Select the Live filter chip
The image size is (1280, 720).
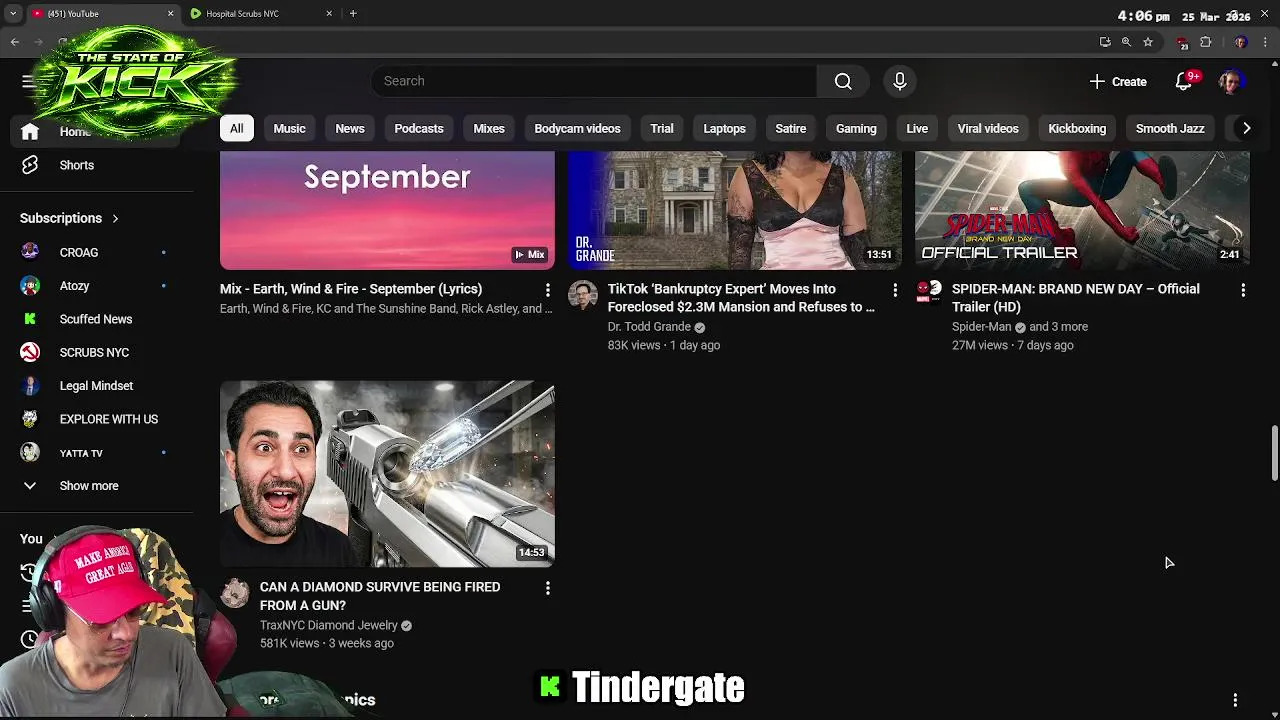pos(917,128)
